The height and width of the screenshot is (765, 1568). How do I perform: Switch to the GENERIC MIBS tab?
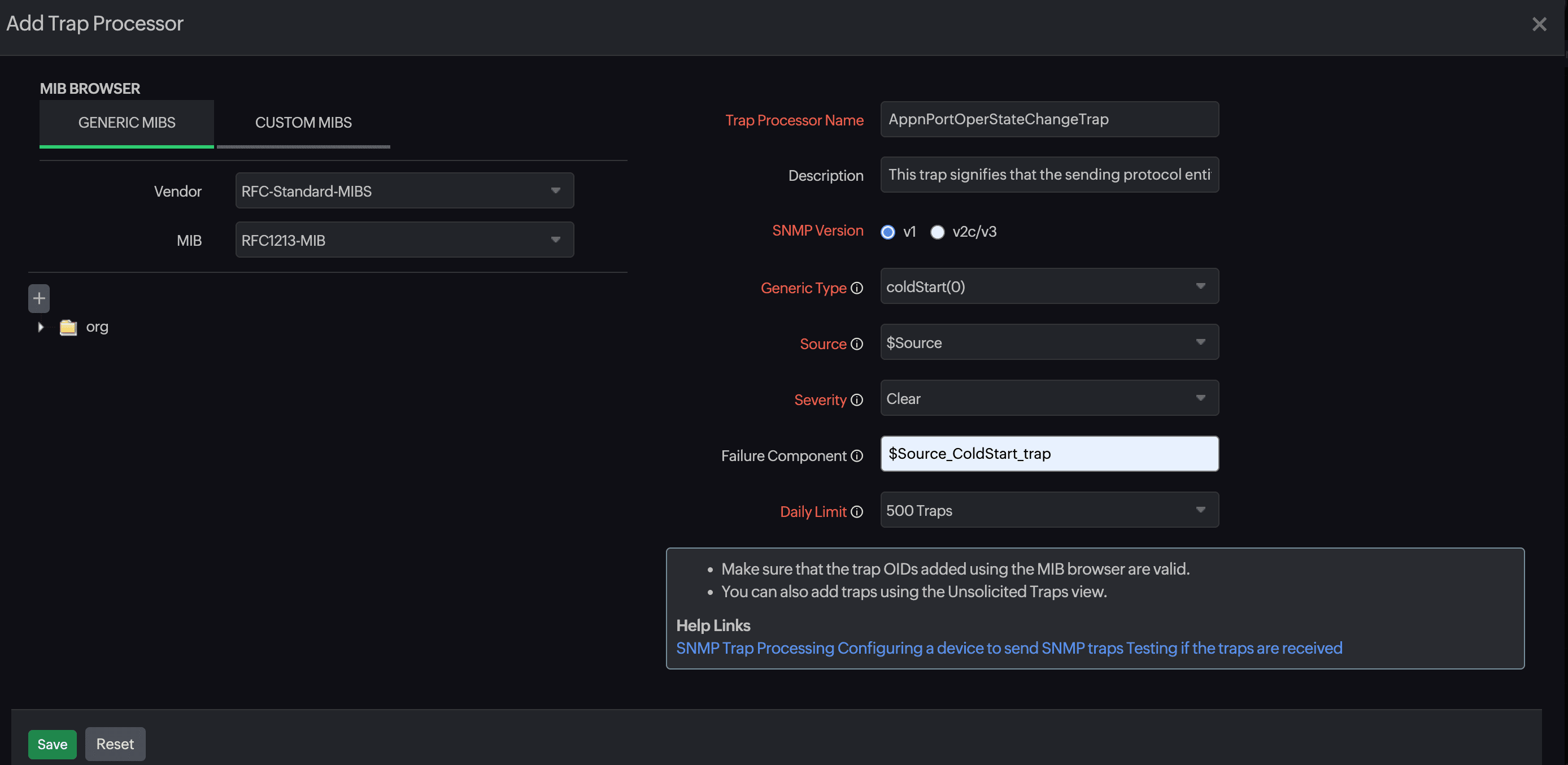tap(127, 123)
